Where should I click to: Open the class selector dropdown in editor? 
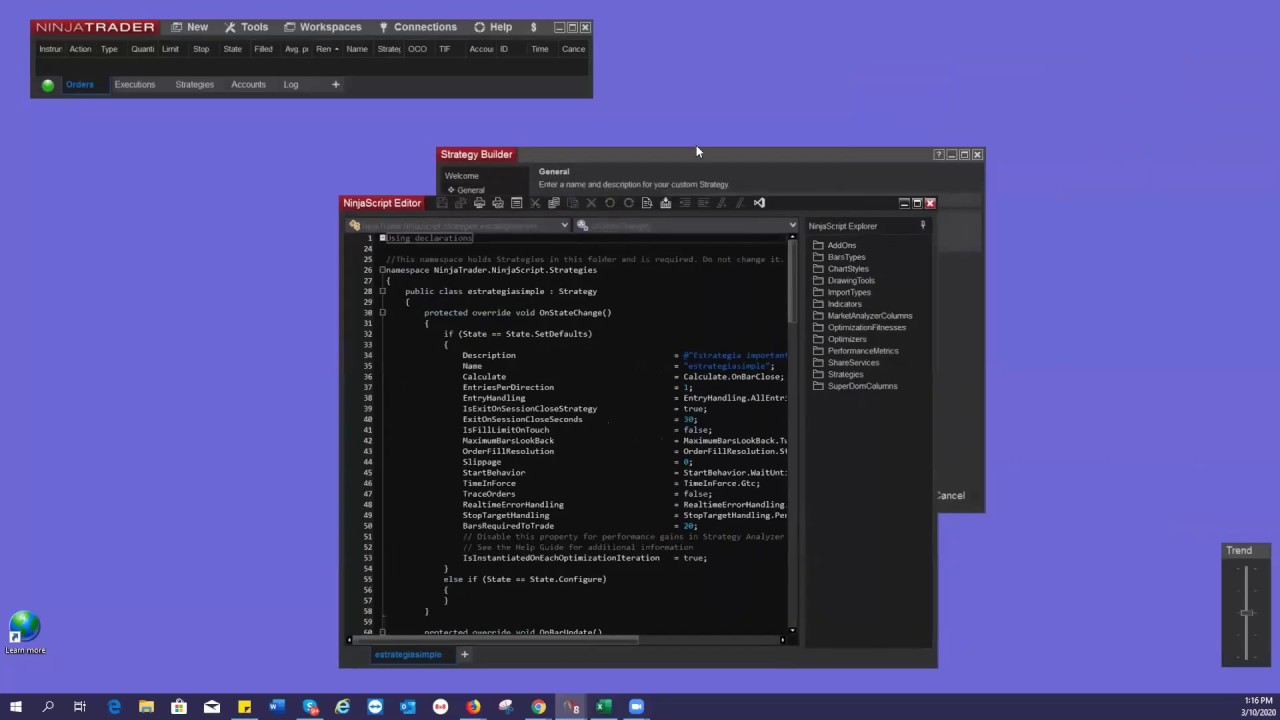(x=458, y=226)
